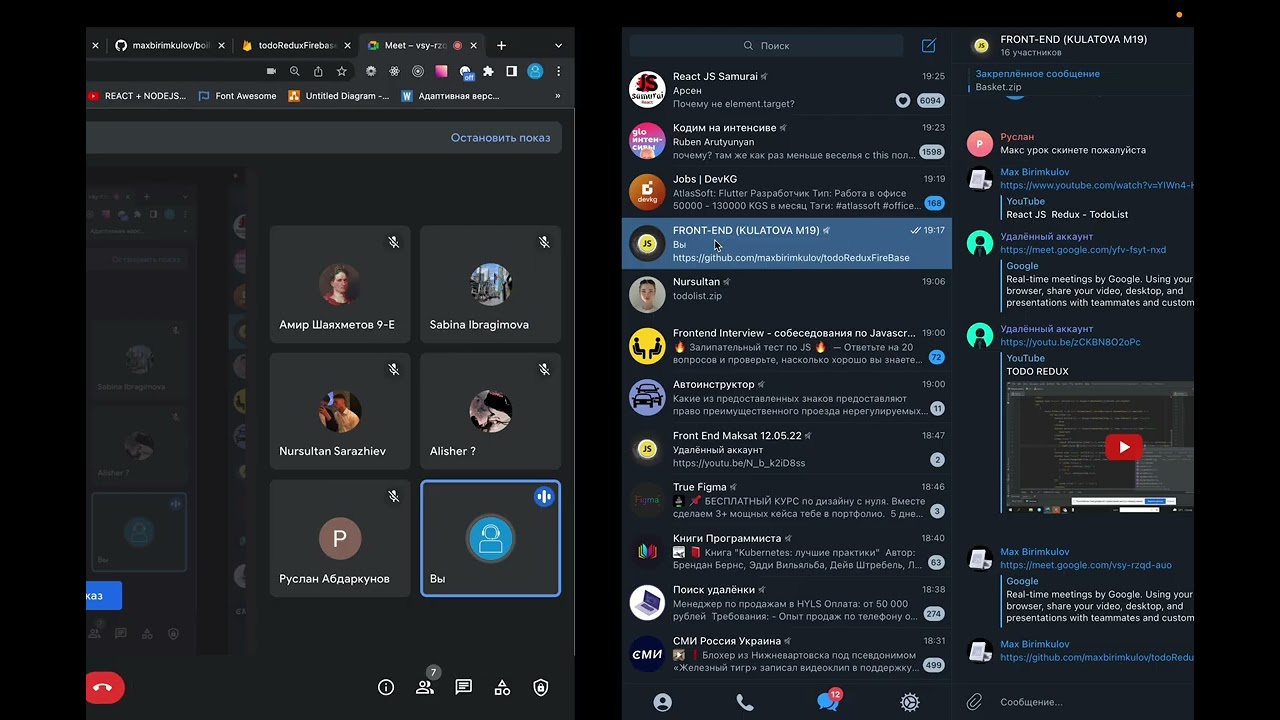1280x720 pixels.
Task: Open Chrome Extensions puzzle icon
Action: [x=488, y=72]
